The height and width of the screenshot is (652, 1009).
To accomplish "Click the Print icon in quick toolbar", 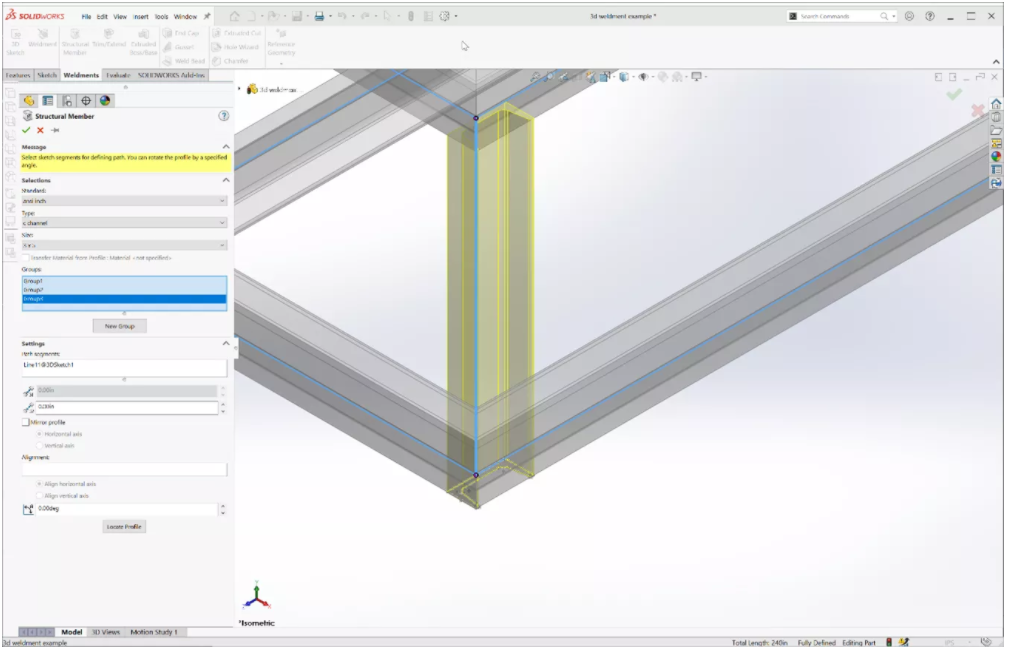I will click(319, 16).
